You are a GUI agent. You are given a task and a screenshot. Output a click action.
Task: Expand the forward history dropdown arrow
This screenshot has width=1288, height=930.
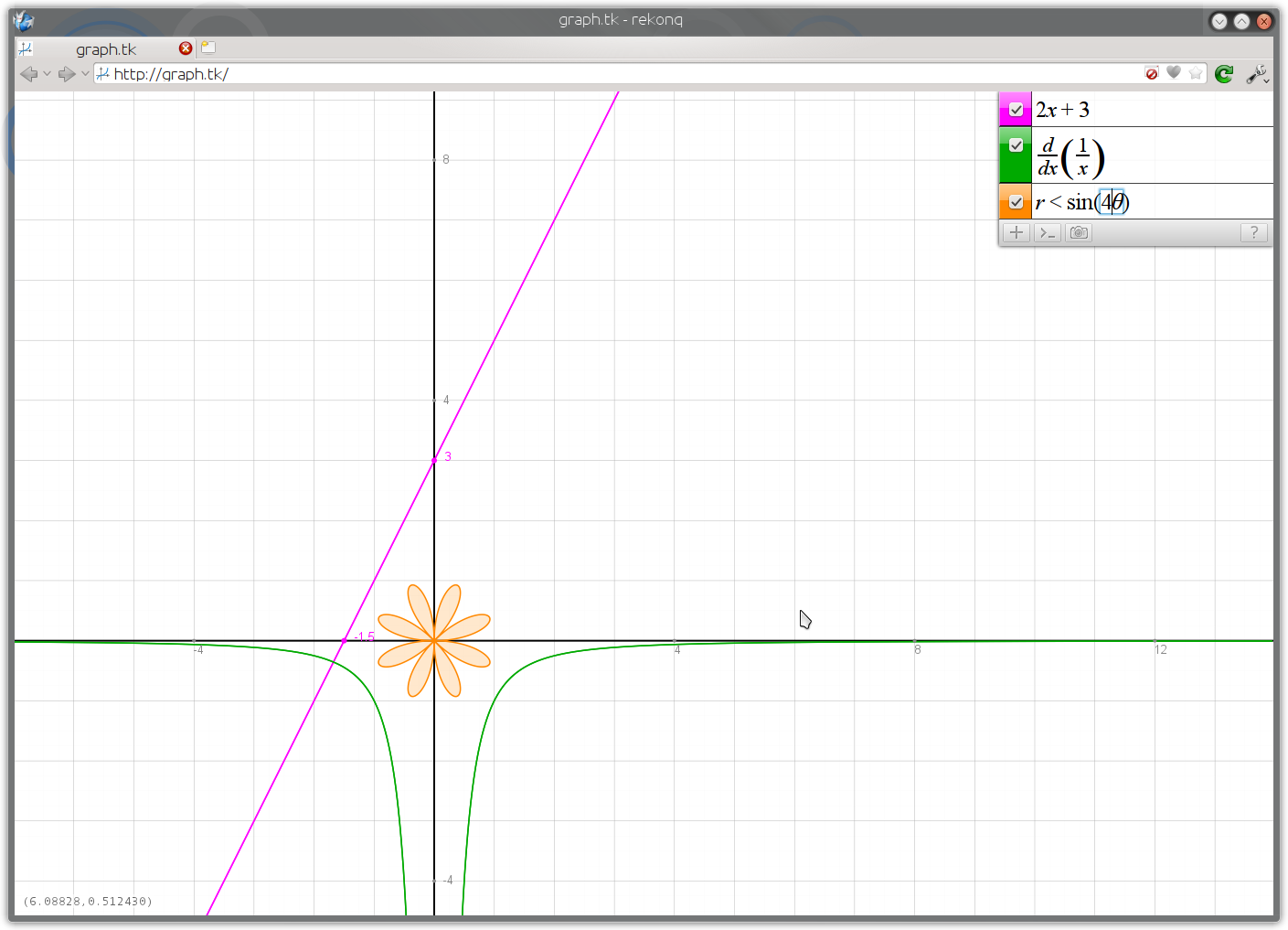tap(85, 74)
